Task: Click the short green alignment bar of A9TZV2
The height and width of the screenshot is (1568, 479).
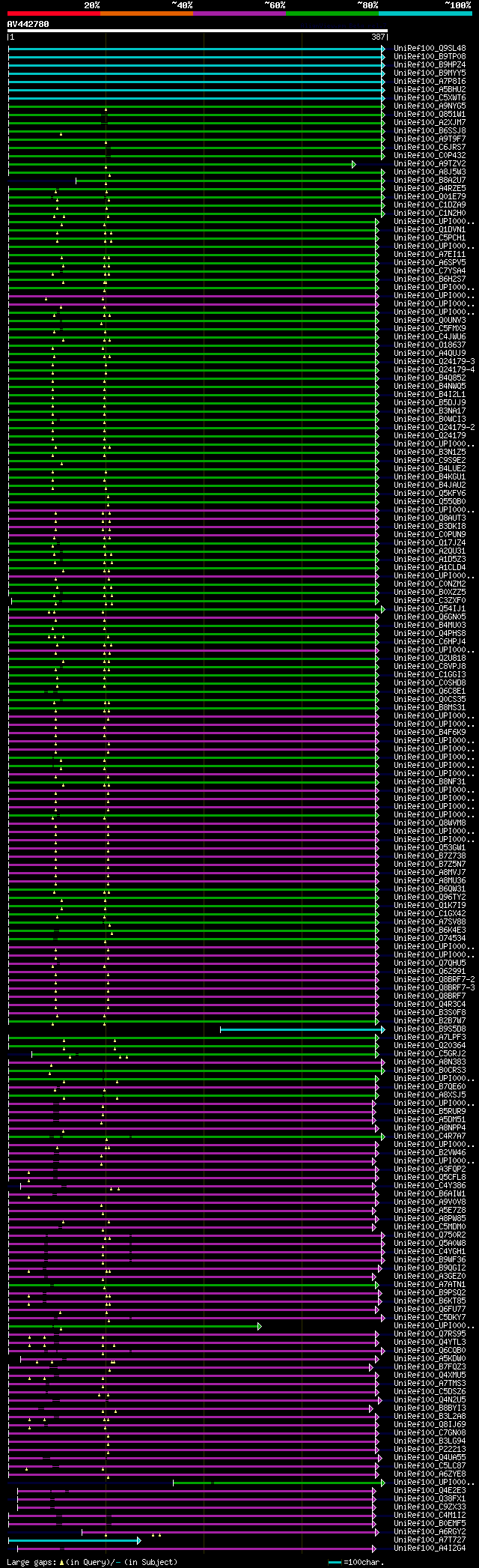Action: (182, 164)
